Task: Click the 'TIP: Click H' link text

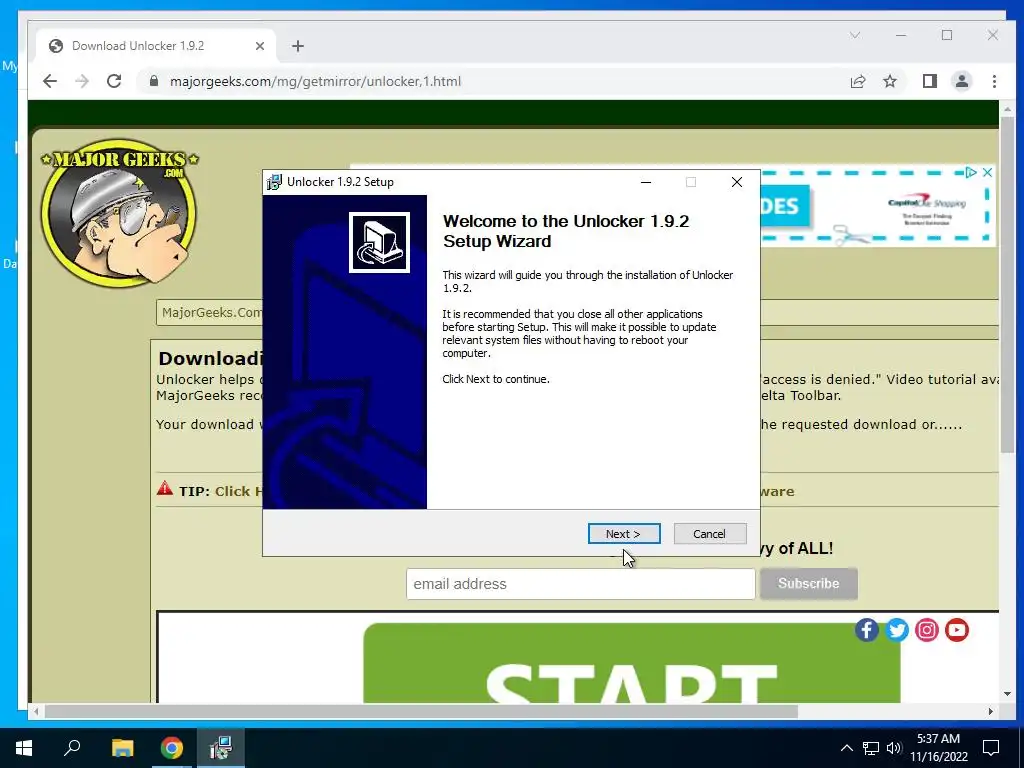Action: pyautogui.click(x=221, y=491)
